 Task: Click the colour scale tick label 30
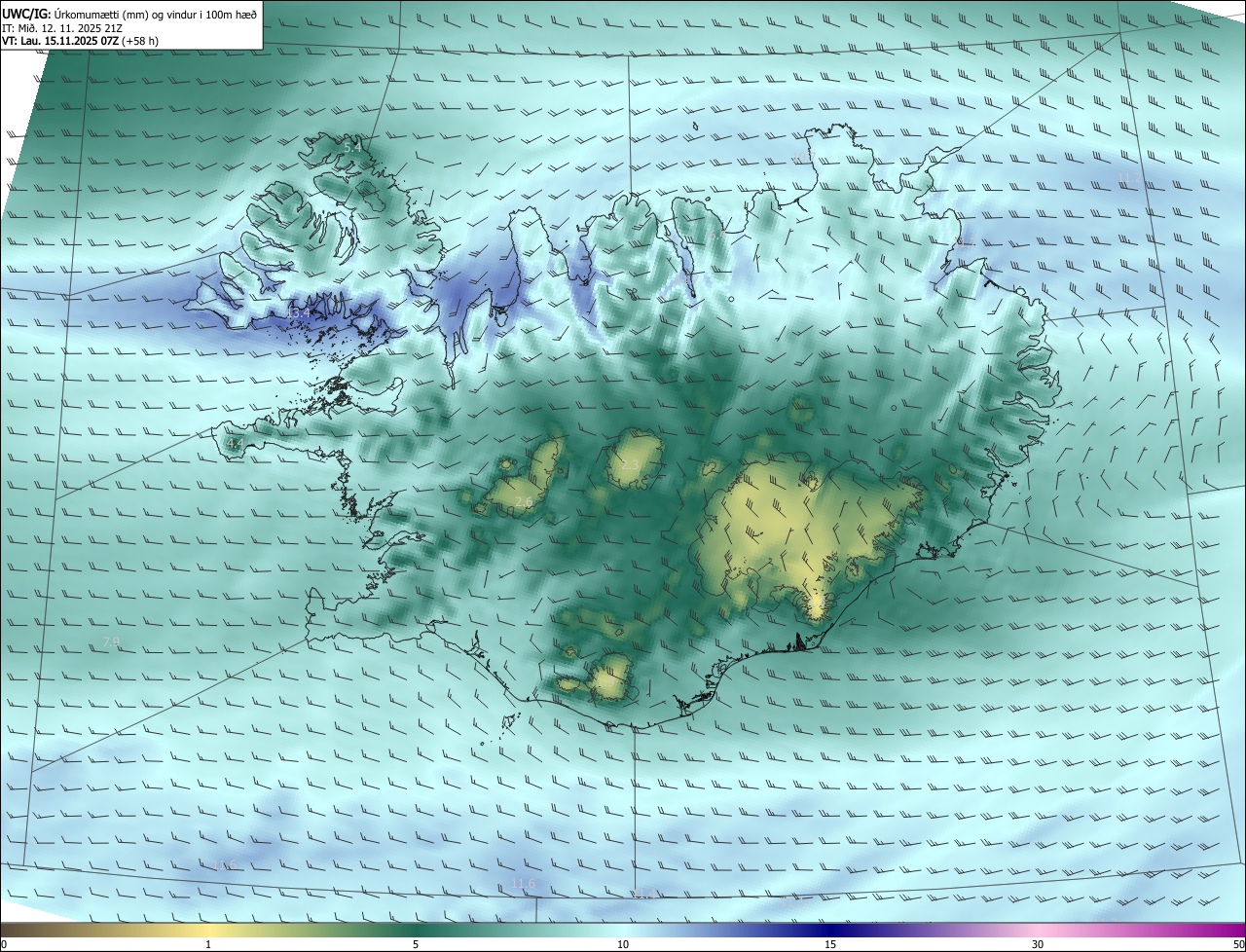click(1038, 945)
